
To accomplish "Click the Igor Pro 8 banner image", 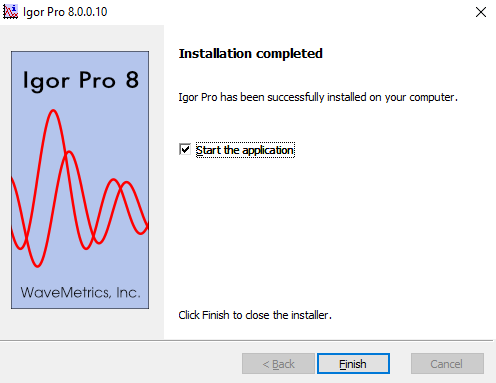I will [x=80, y=180].
